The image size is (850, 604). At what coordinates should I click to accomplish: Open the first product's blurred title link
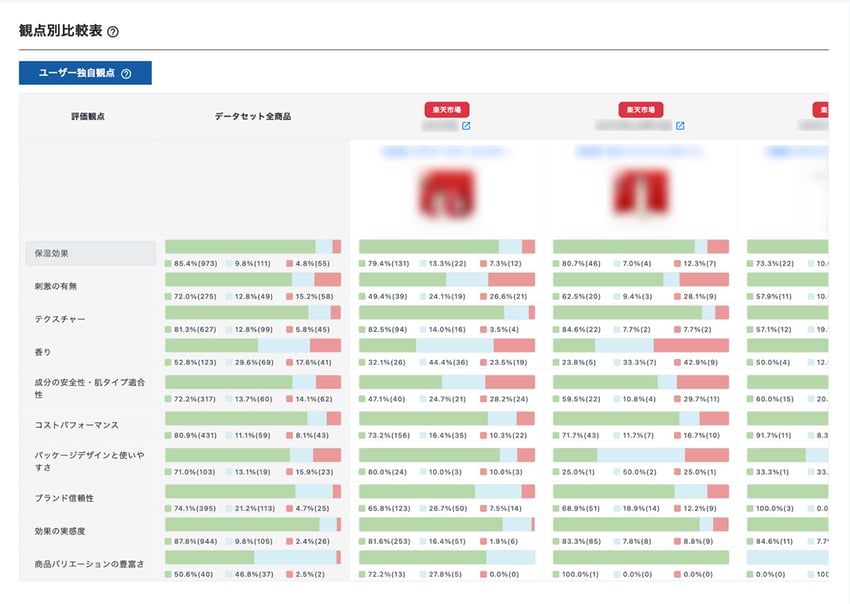point(446,153)
